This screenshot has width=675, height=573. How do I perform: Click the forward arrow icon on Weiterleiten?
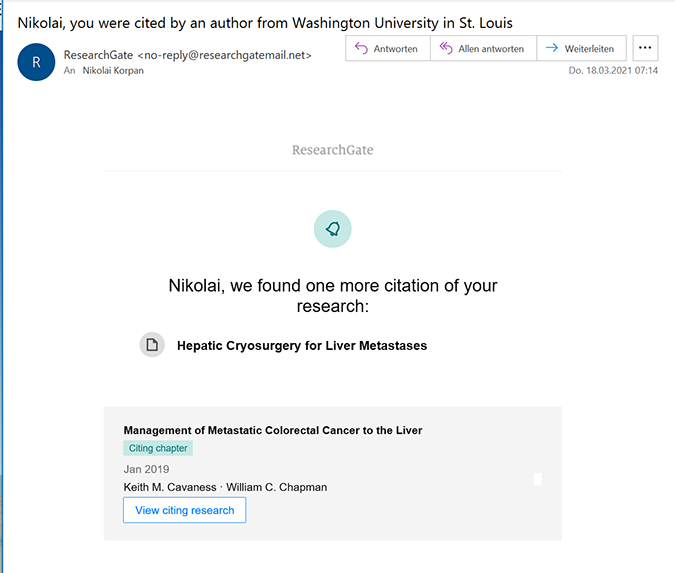click(551, 48)
